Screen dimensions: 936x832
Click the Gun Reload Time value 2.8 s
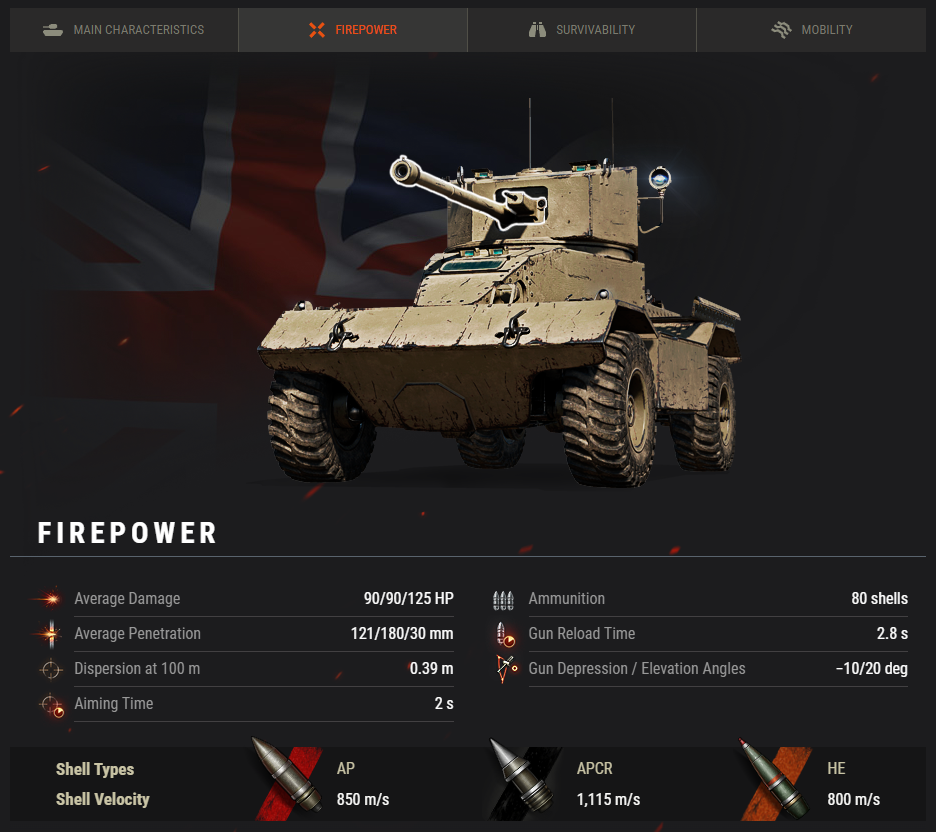(892, 633)
